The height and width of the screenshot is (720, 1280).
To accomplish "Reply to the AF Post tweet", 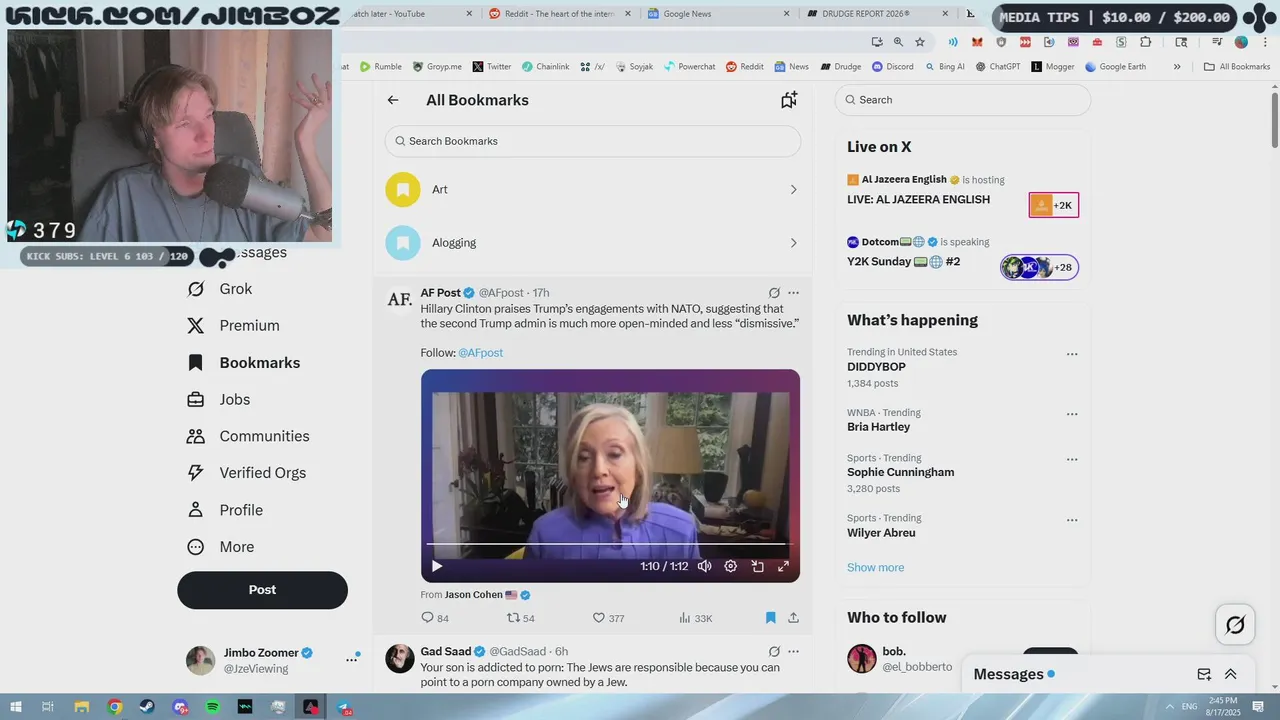I will click(435, 618).
